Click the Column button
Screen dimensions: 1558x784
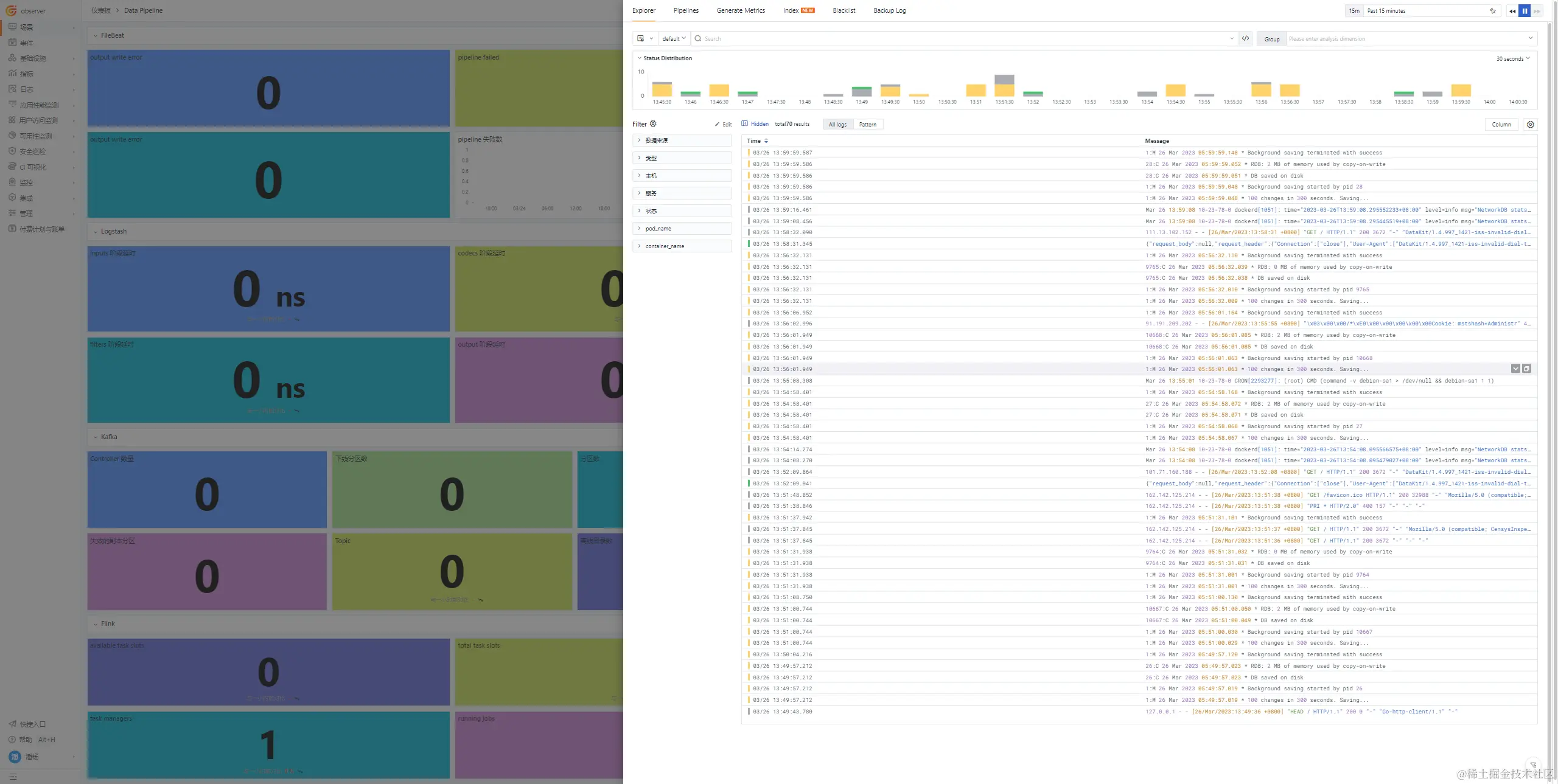pyautogui.click(x=1501, y=124)
